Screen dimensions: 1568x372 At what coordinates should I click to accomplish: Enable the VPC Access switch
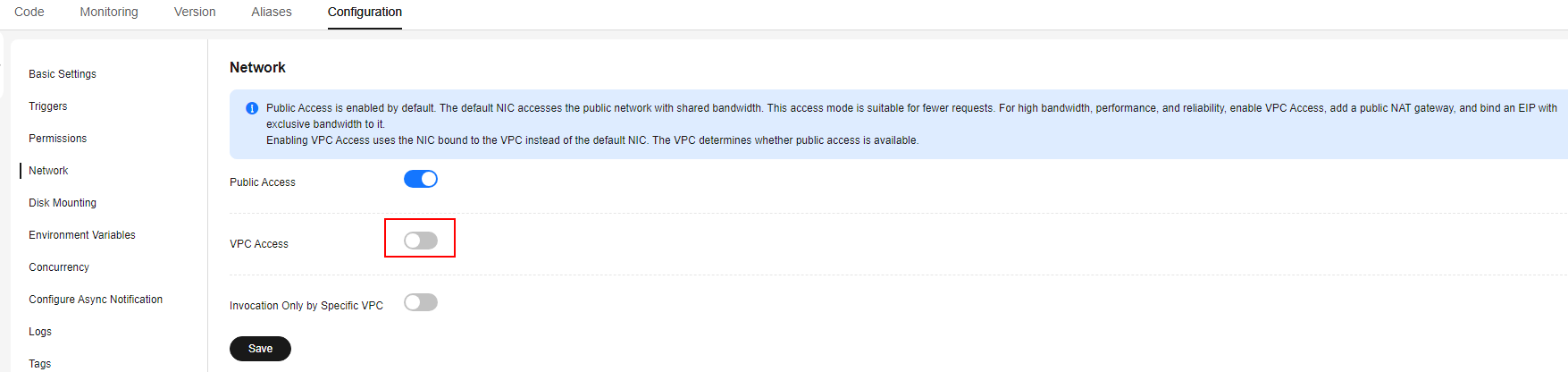(421, 241)
